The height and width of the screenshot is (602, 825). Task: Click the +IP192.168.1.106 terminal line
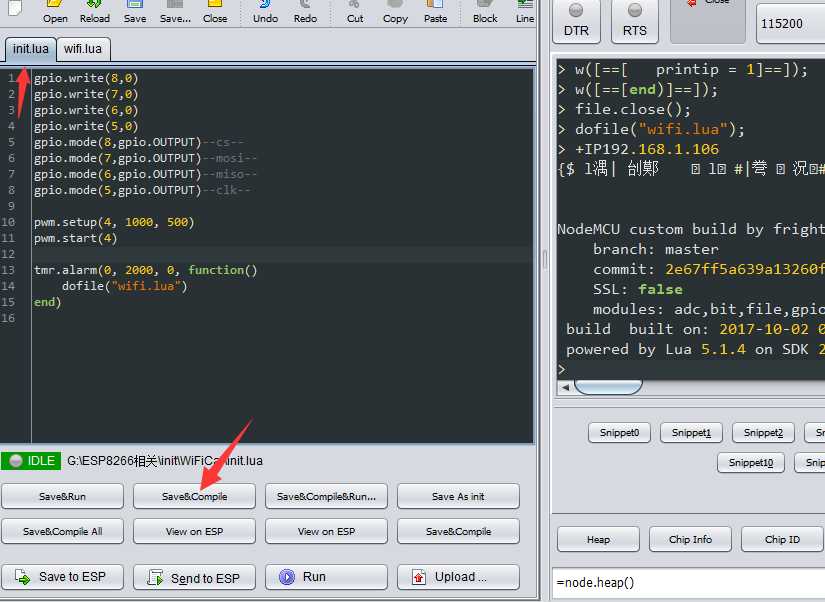tap(647, 149)
